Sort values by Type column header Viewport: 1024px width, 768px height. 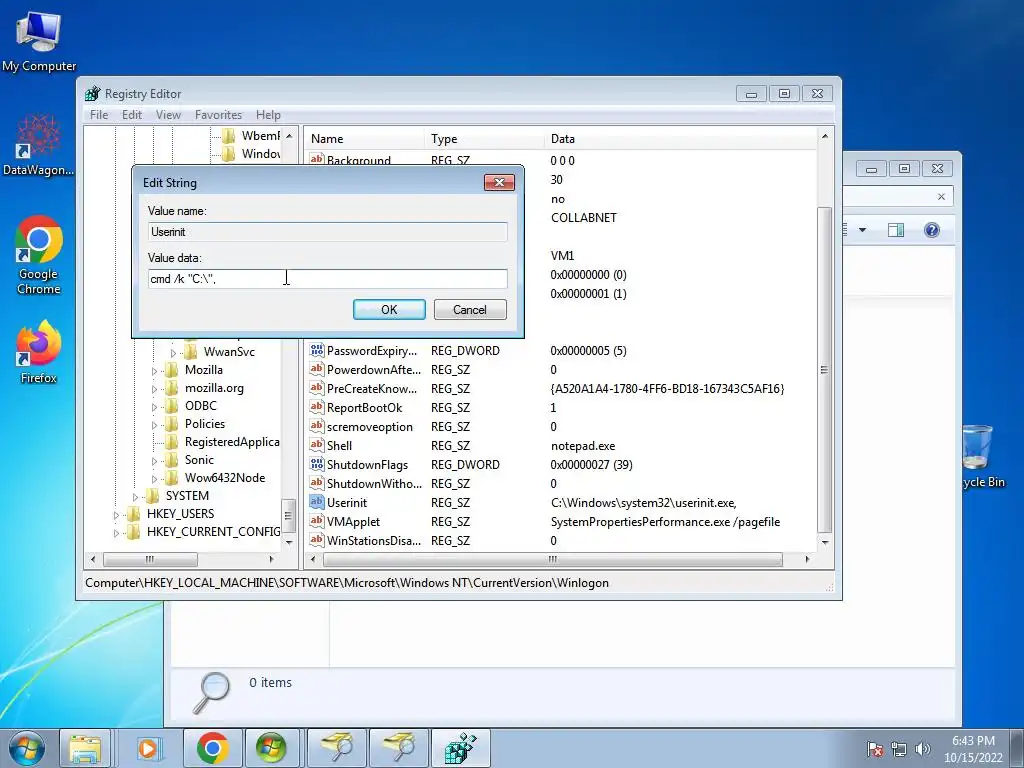pos(484,138)
